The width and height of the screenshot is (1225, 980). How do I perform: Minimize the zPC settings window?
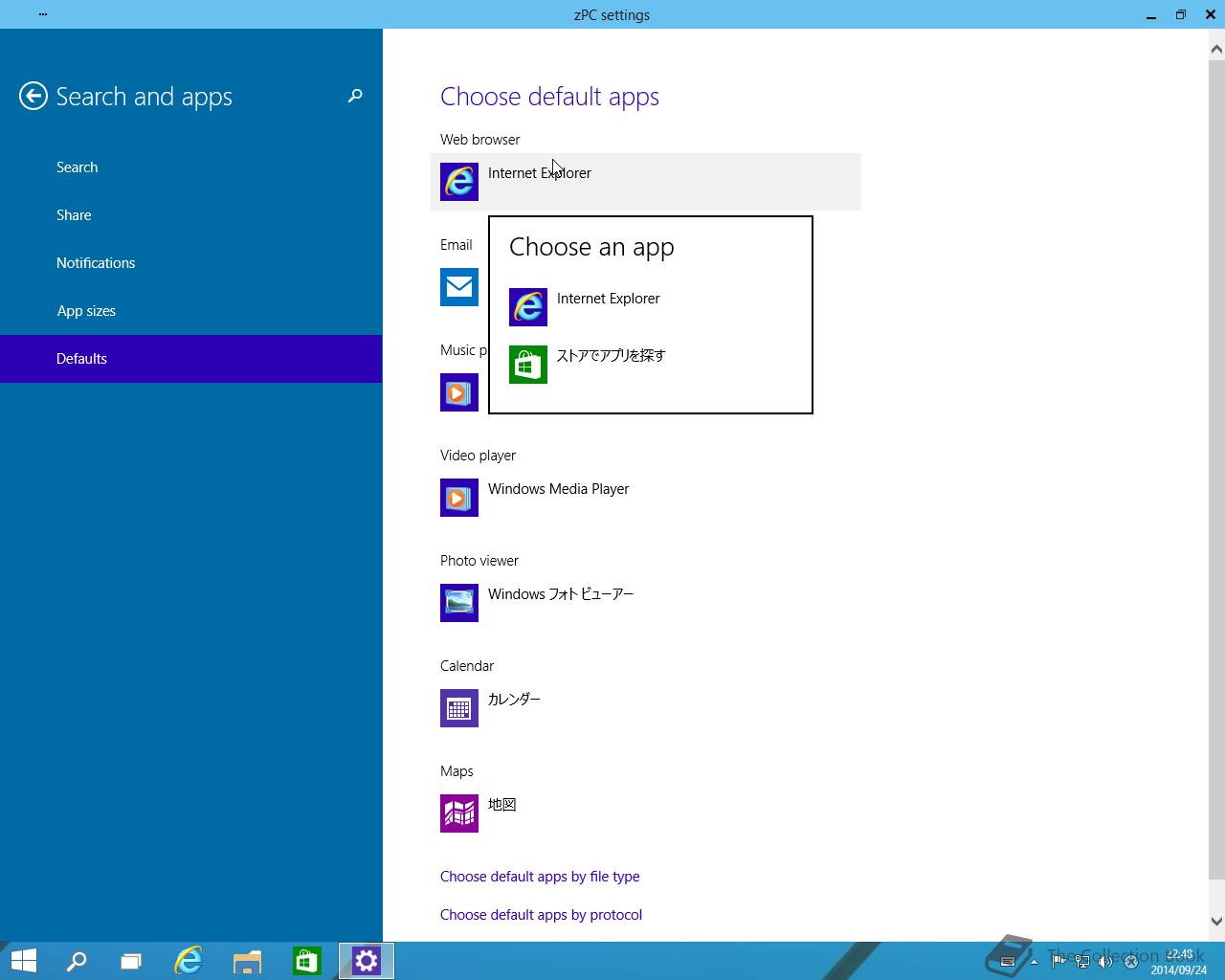point(1151,14)
